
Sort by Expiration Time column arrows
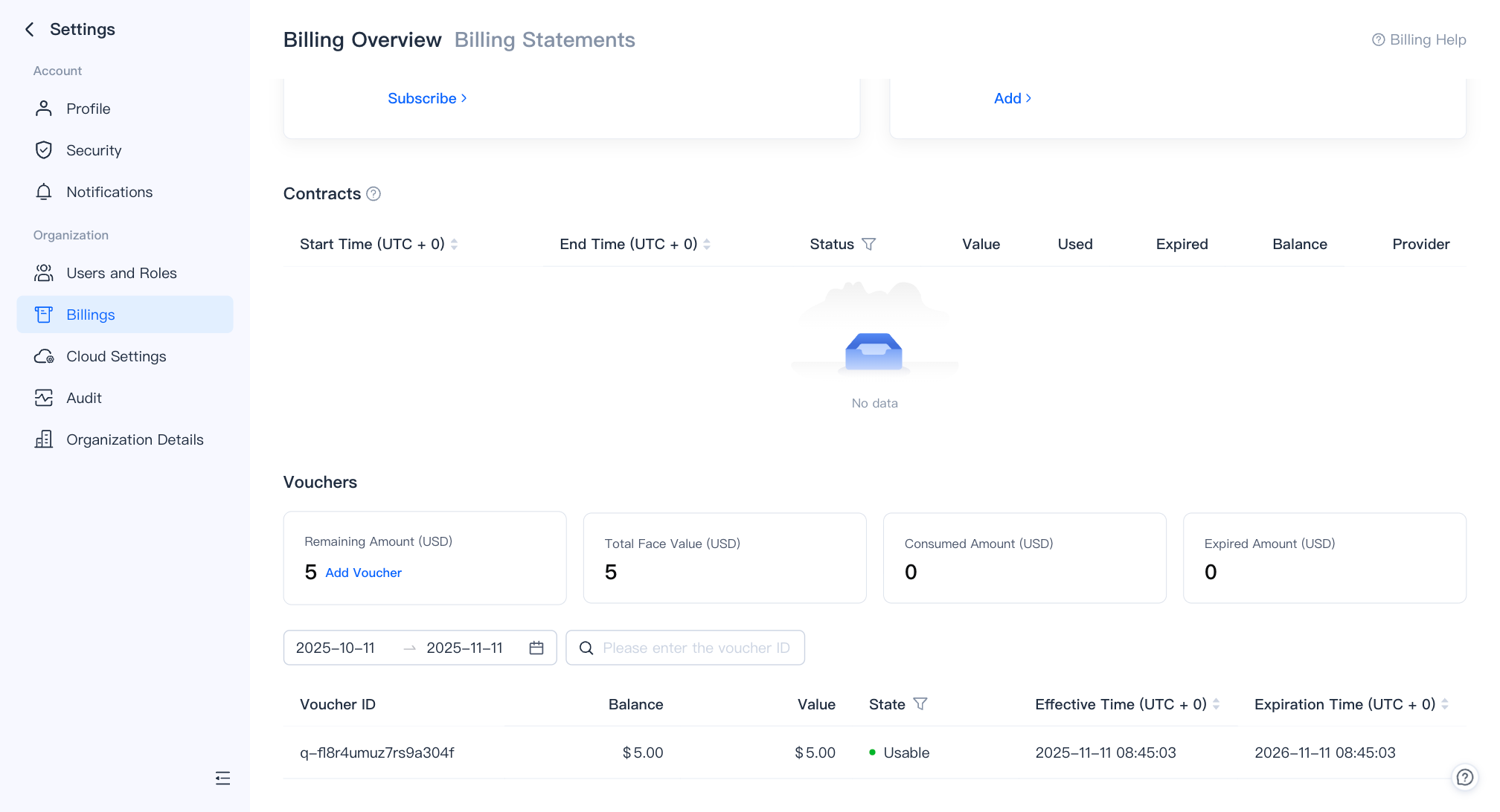click(1444, 703)
